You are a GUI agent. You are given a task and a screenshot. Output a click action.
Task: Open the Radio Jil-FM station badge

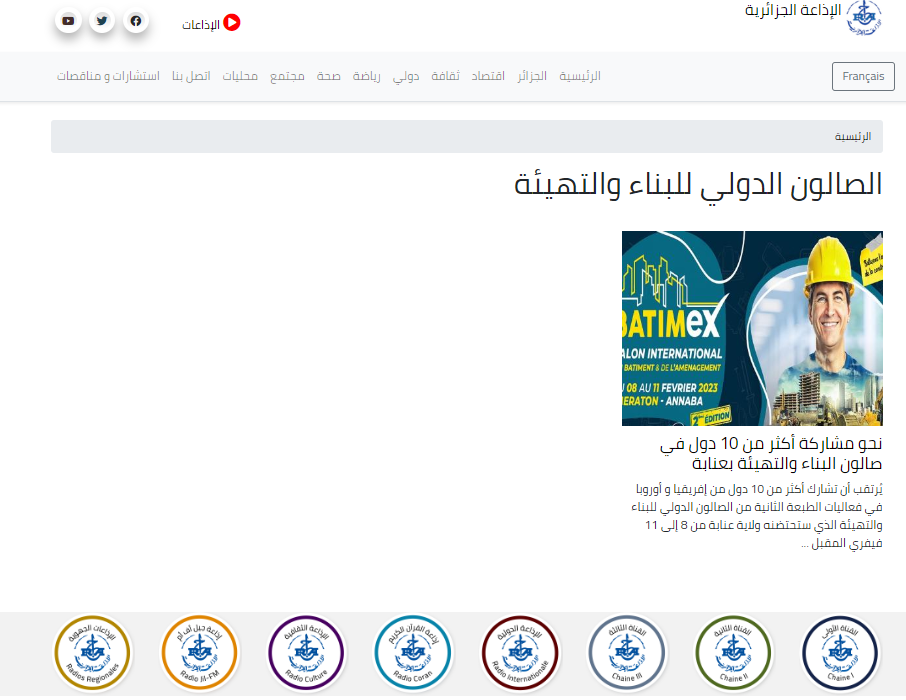199,653
